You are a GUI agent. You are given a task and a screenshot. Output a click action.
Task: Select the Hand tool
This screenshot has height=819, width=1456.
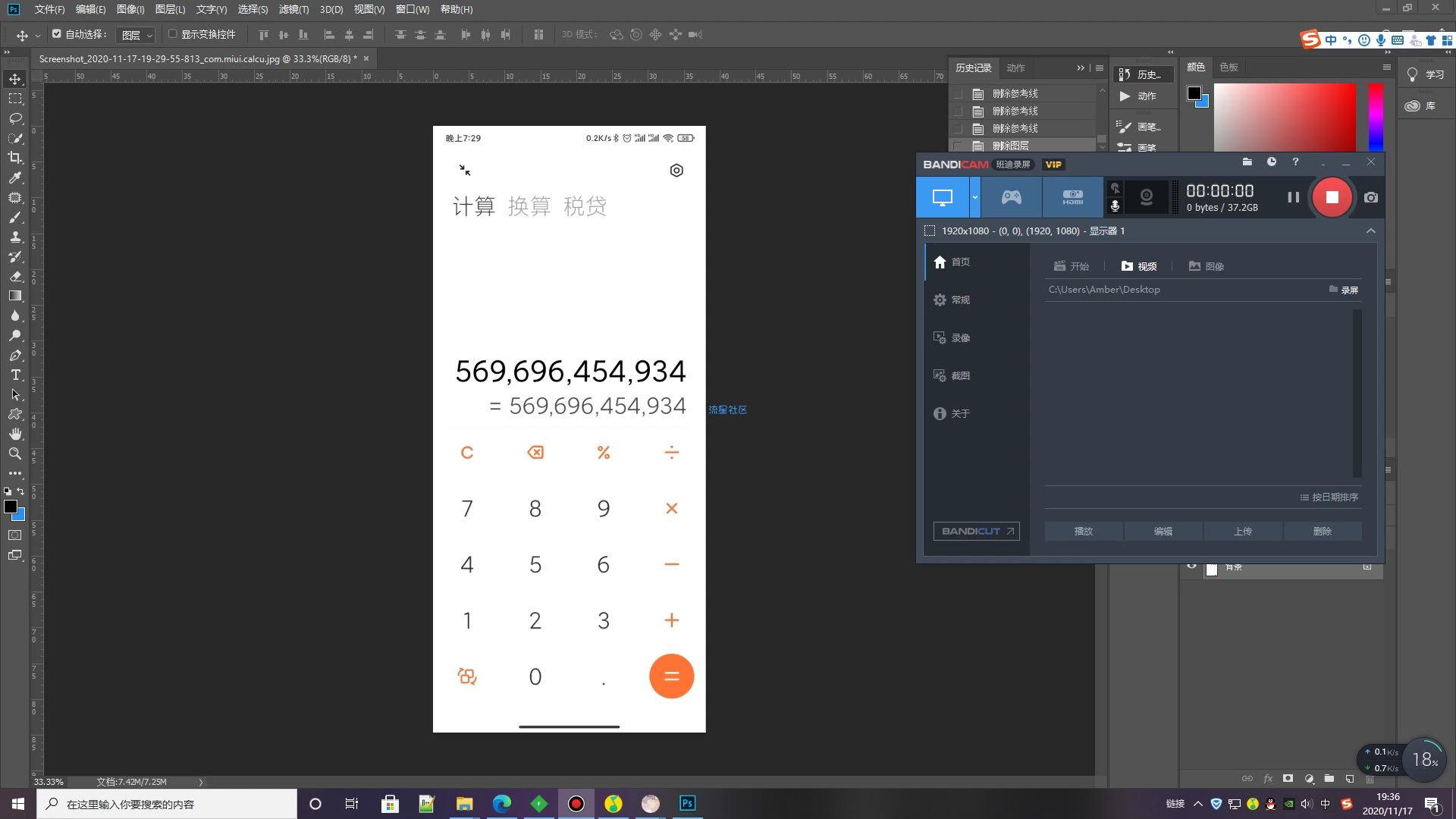coord(15,434)
